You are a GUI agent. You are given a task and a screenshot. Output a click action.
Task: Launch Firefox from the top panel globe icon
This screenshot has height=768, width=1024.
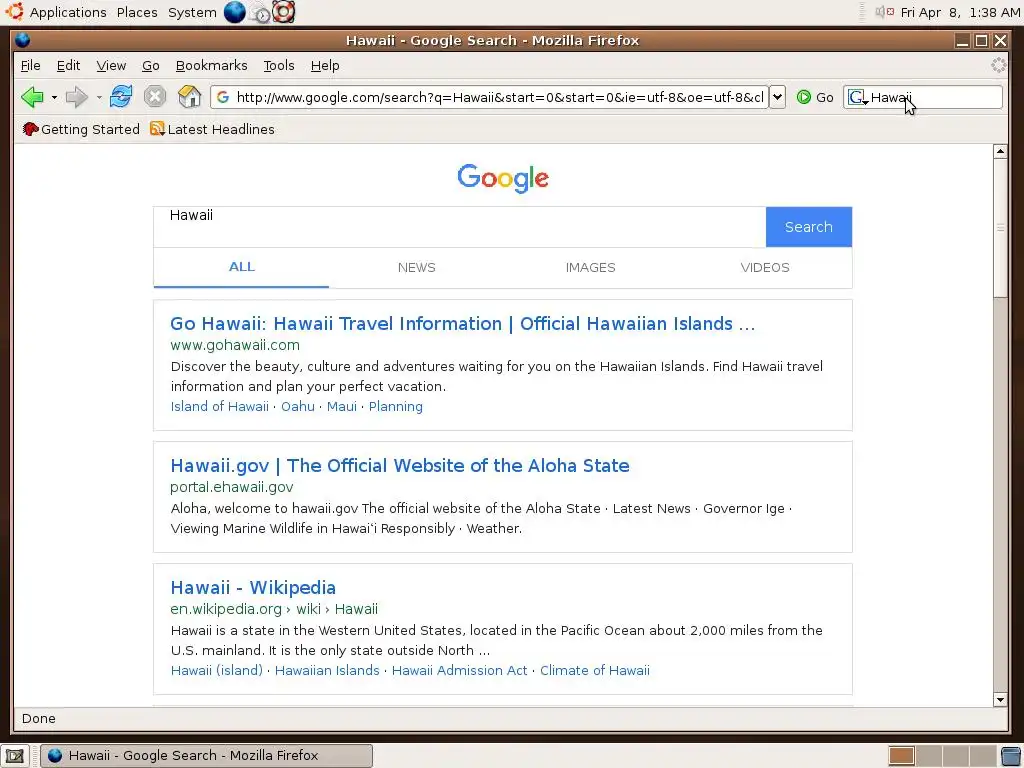234,12
